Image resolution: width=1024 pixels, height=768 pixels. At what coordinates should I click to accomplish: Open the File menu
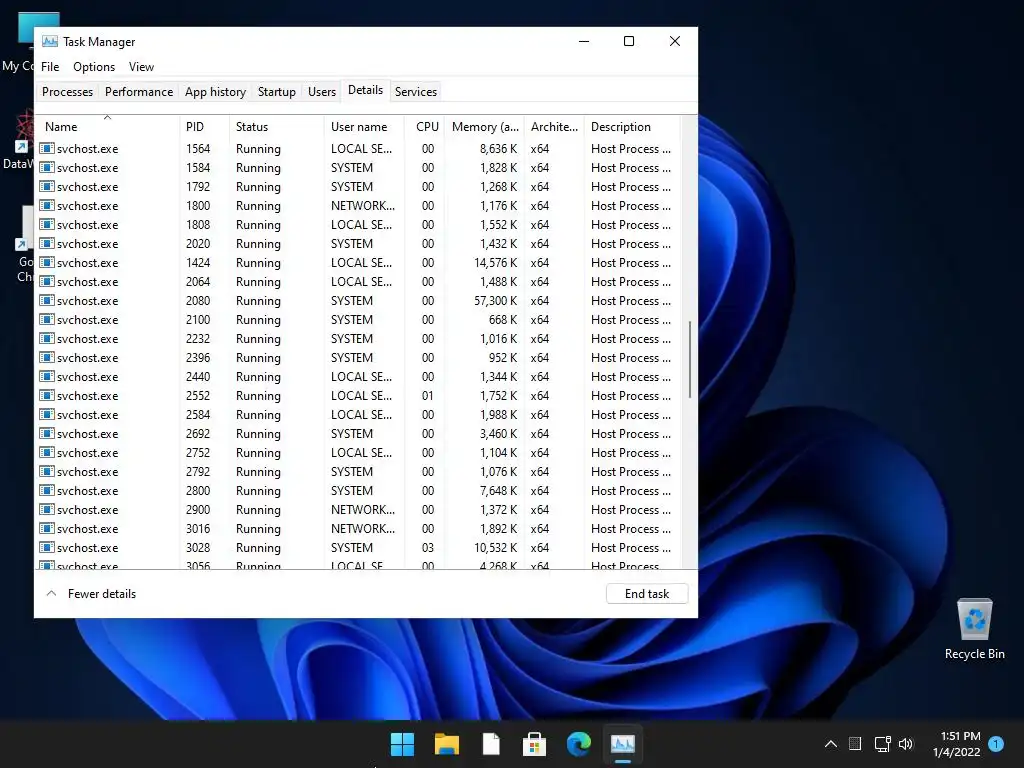(50, 67)
